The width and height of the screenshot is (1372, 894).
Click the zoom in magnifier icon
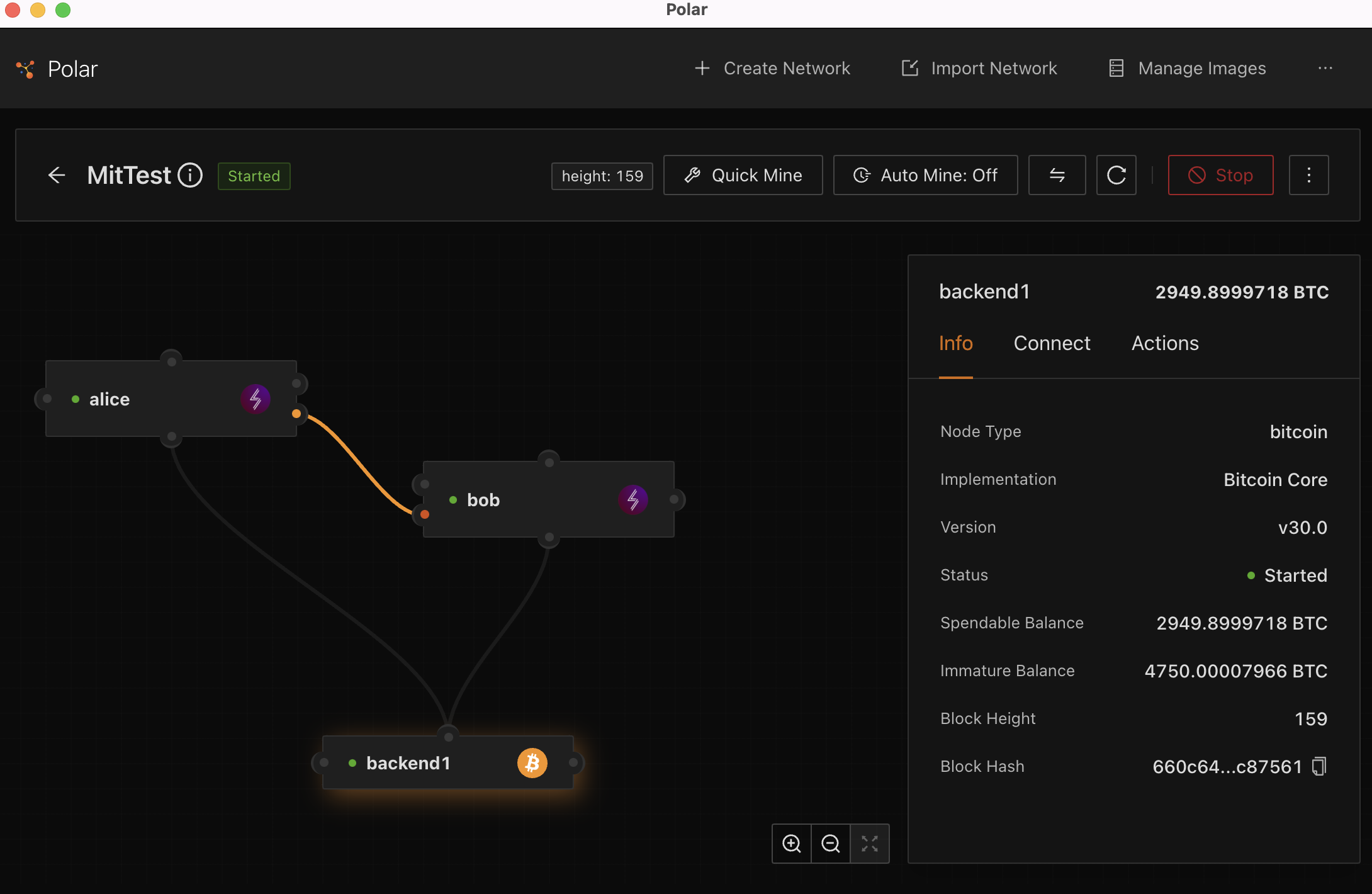pyautogui.click(x=791, y=844)
